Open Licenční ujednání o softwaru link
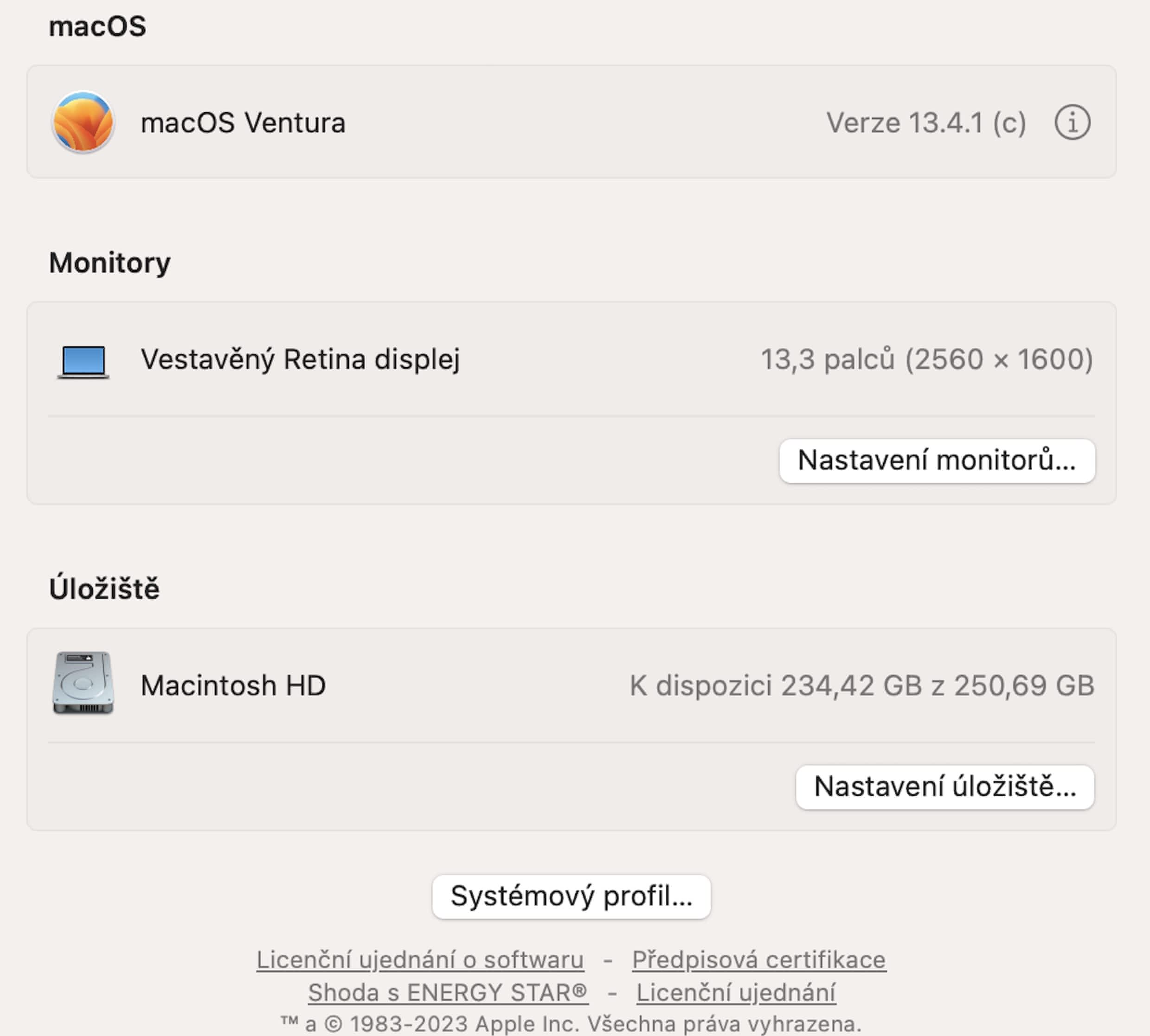Viewport: 1150px width, 1036px height. click(419, 960)
